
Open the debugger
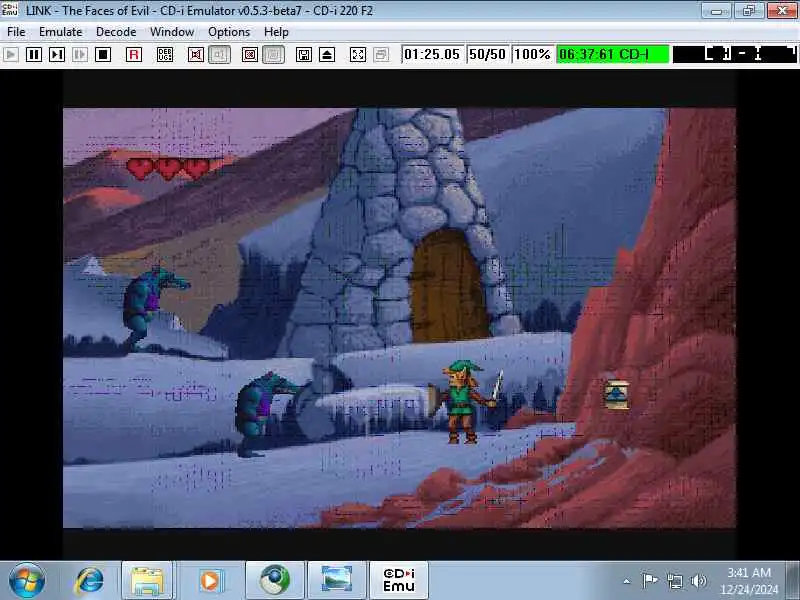(x=165, y=55)
